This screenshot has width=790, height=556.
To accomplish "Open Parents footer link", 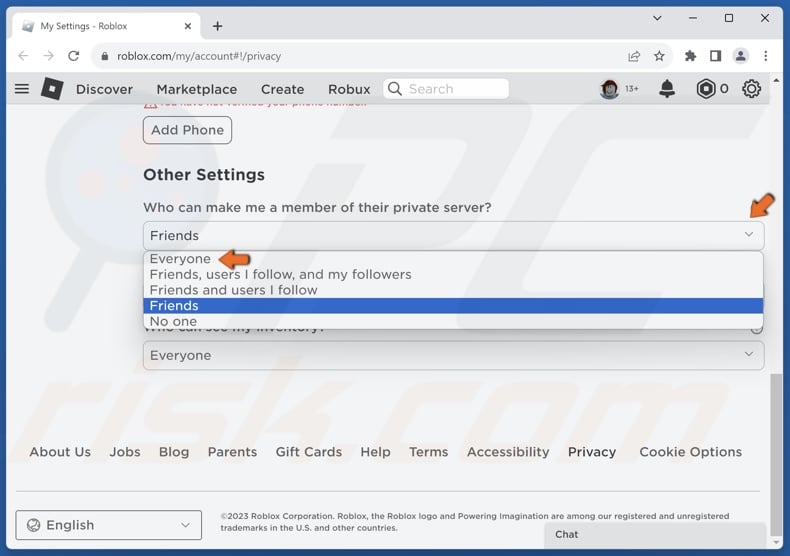I will tap(232, 452).
